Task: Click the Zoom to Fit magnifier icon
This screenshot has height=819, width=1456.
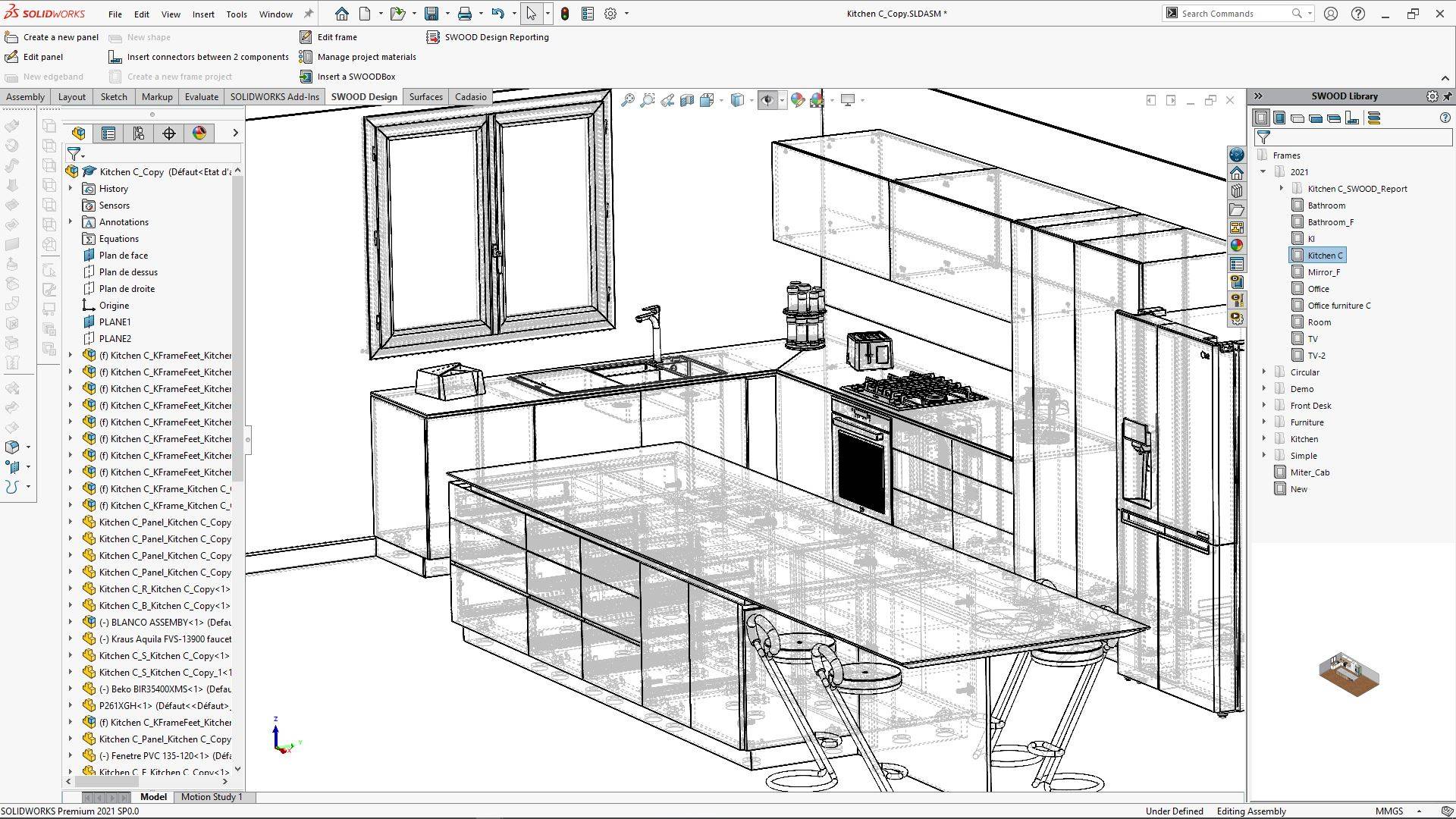Action: (628, 100)
